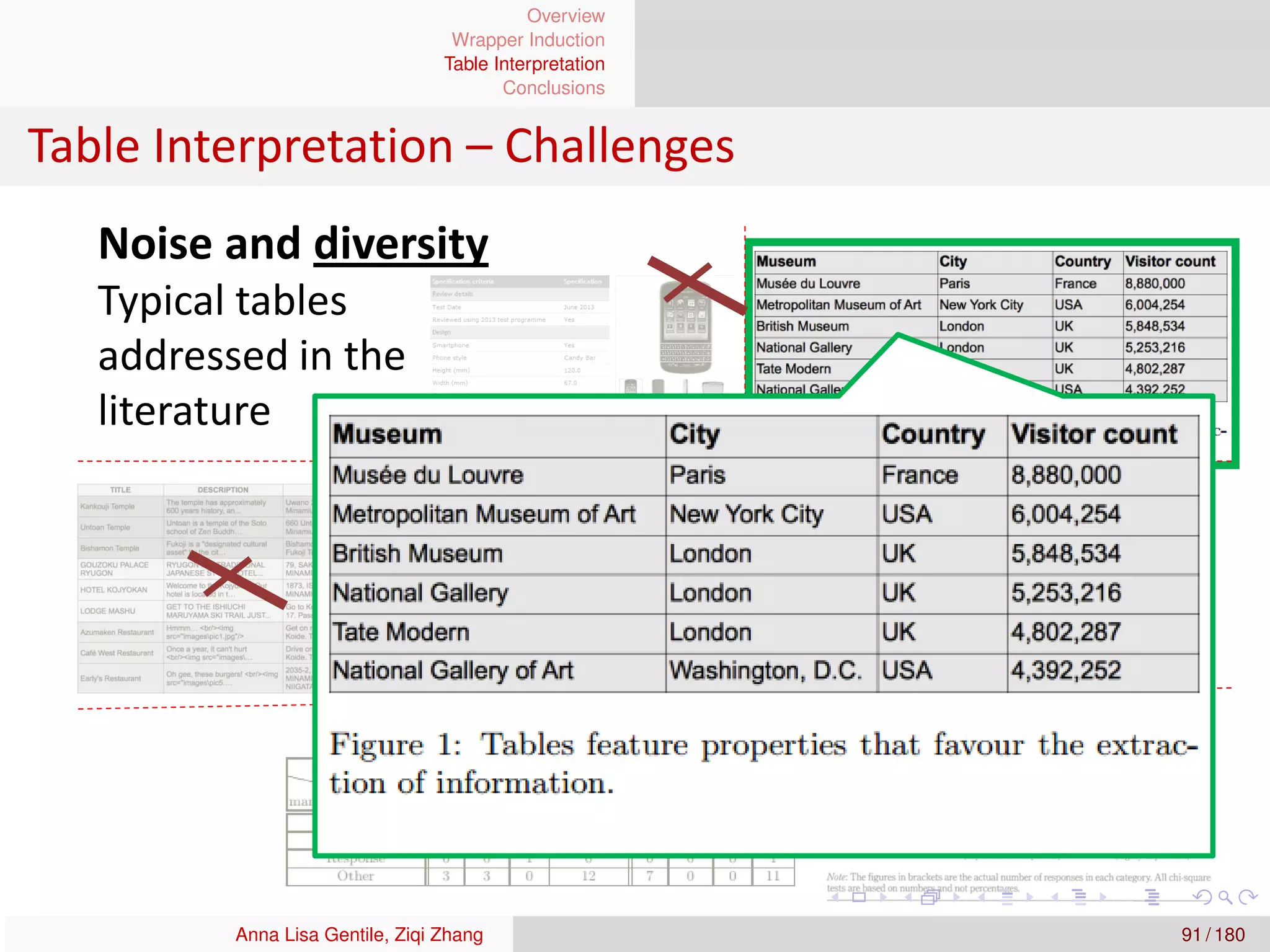The height and width of the screenshot is (952, 1270).
Task: Click the go-back curved arrow icon
Action: pos(1202,896)
